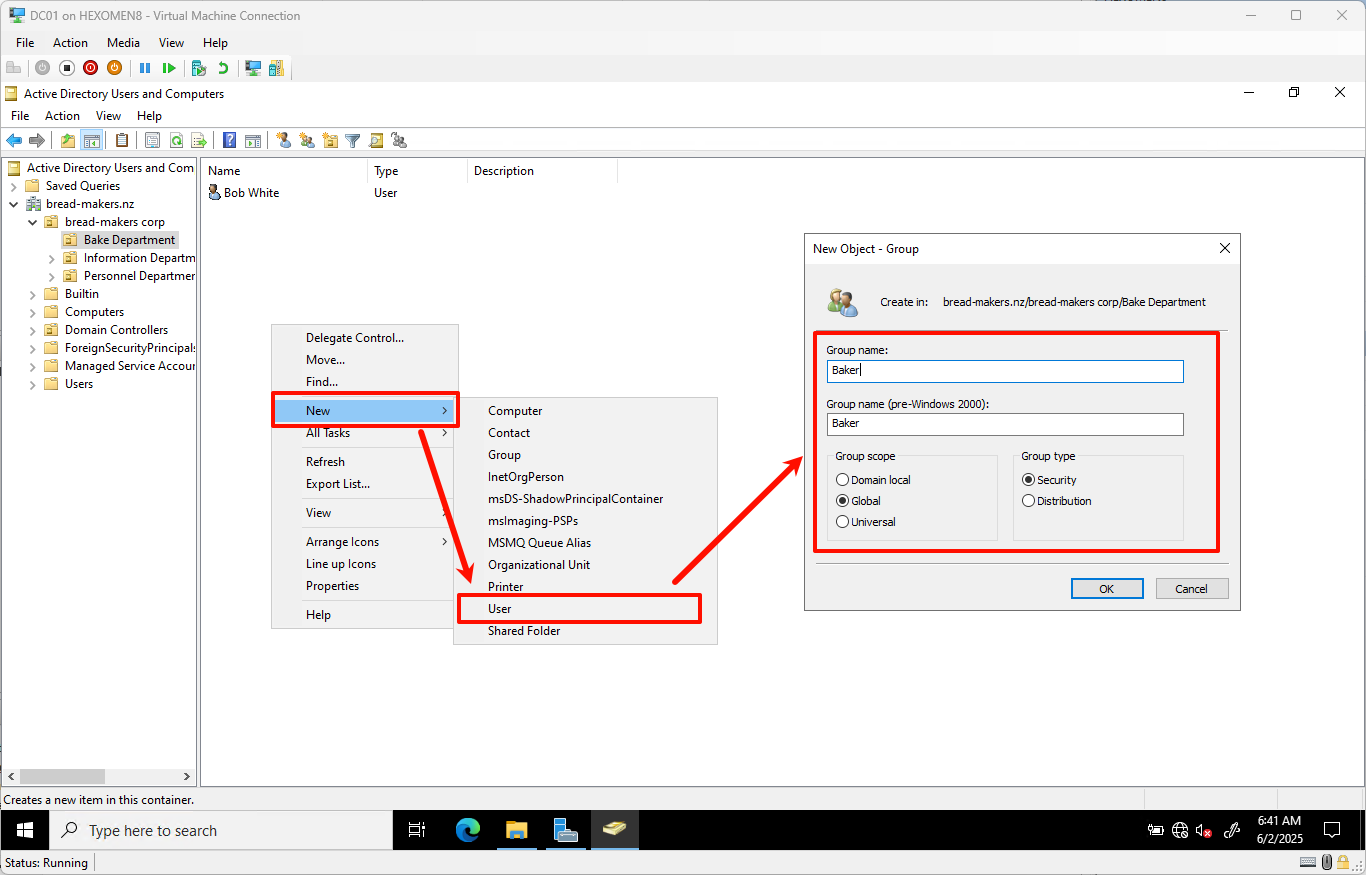Screen dimensions: 1366x875
Task: Collapse the bread-makers.nz domain node
Action: 14,204
